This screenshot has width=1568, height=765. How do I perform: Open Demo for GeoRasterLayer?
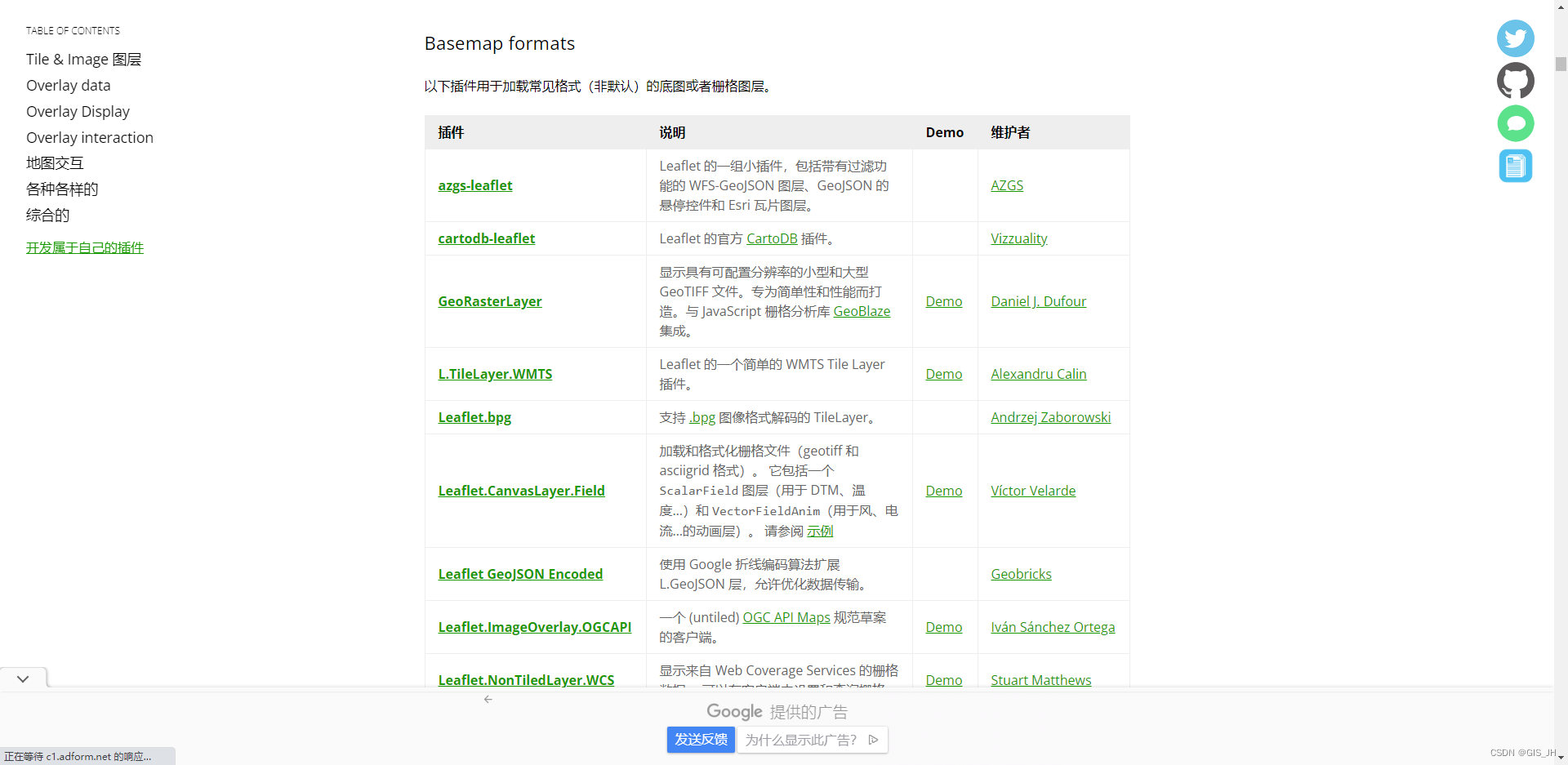944,301
